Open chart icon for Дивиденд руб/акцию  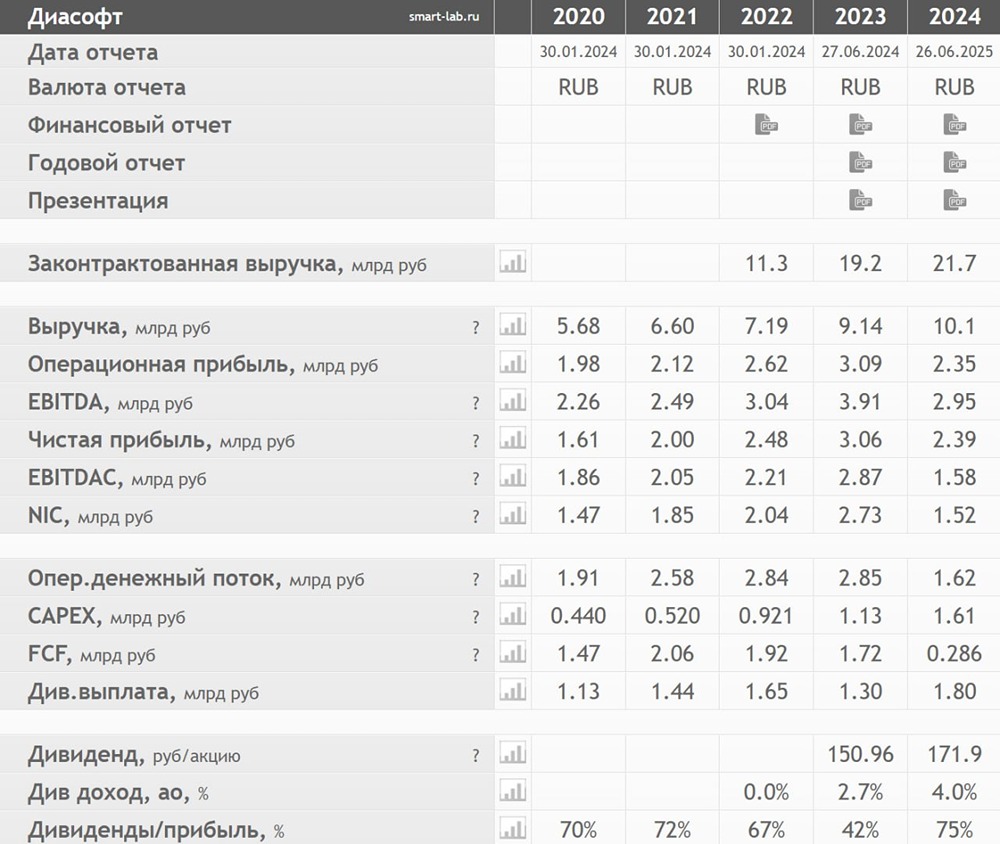pos(513,754)
